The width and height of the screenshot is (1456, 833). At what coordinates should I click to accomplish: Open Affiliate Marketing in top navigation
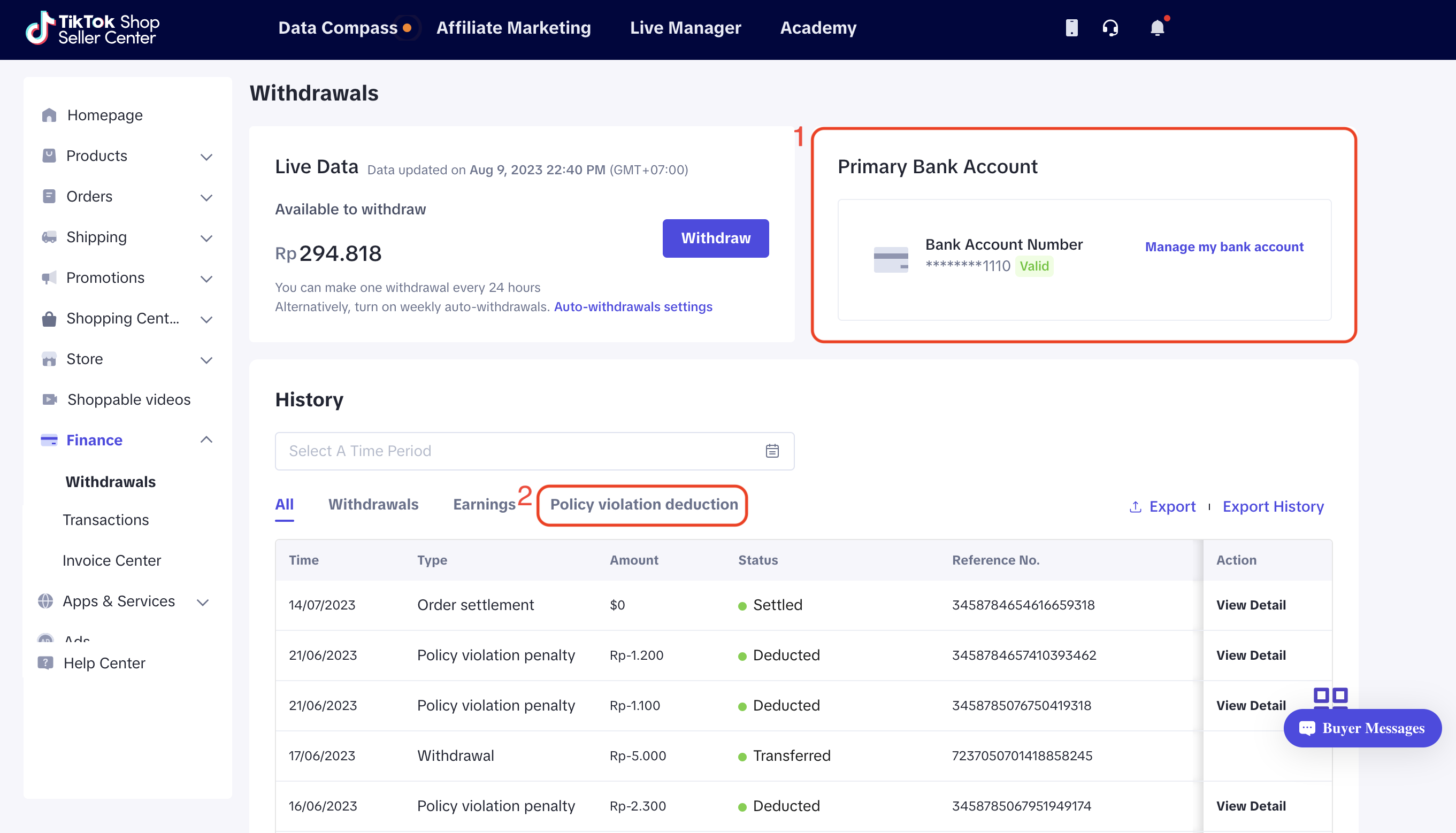(x=514, y=28)
